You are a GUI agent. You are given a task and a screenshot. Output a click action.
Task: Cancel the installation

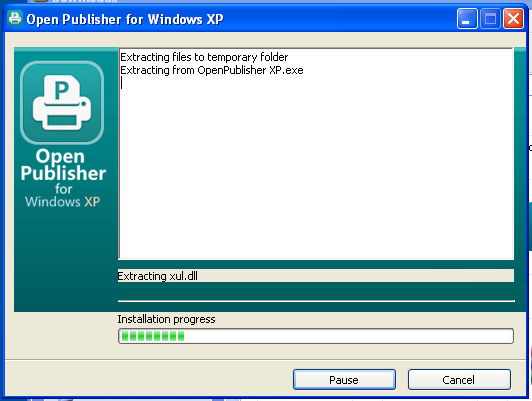click(x=459, y=380)
